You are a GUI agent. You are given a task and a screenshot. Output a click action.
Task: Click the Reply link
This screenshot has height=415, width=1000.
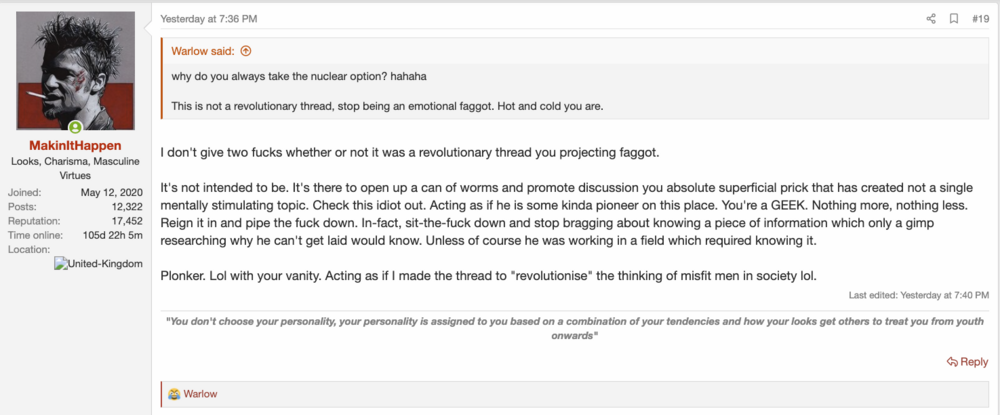(967, 361)
